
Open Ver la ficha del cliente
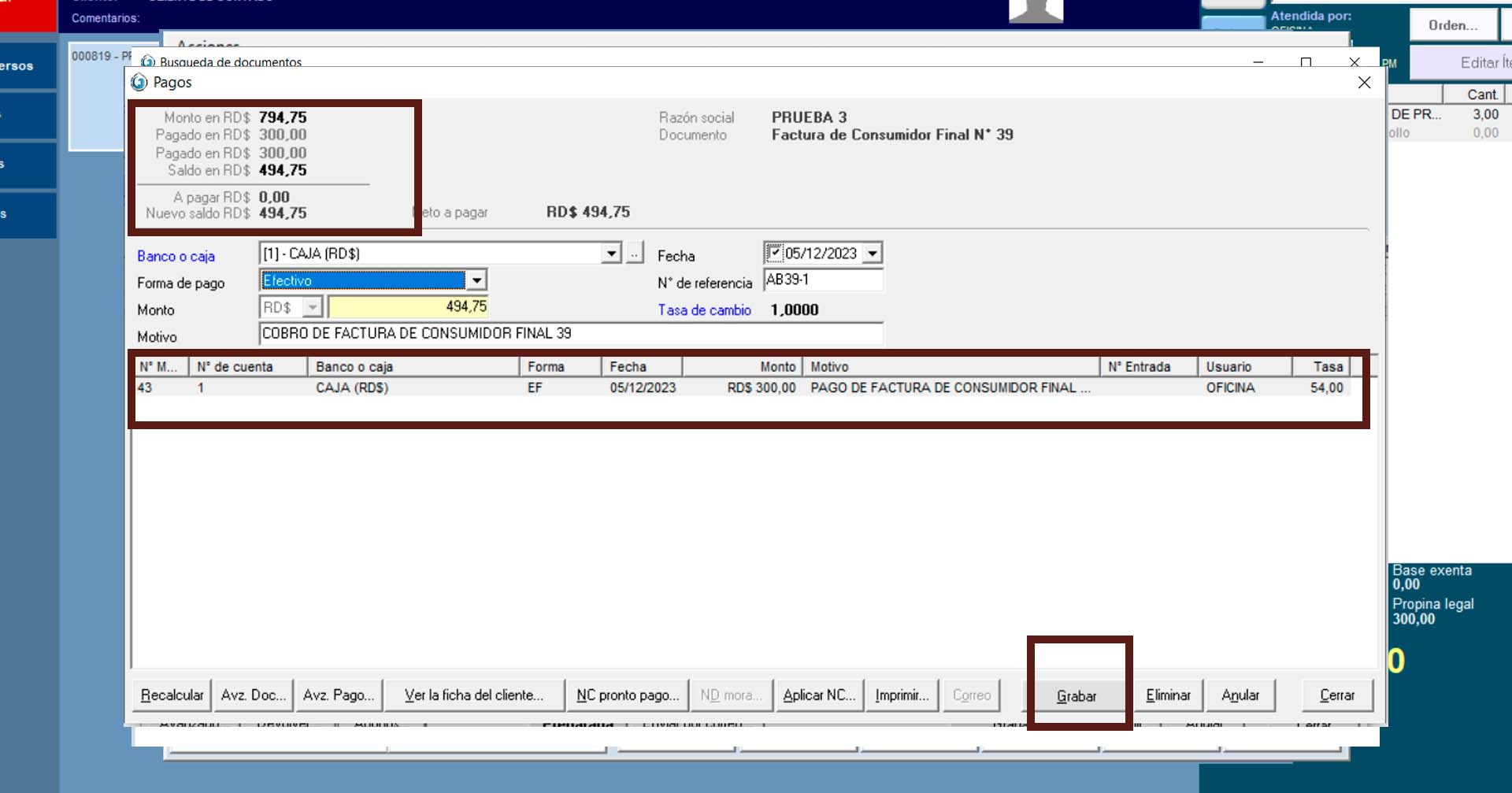click(x=473, y=695)
